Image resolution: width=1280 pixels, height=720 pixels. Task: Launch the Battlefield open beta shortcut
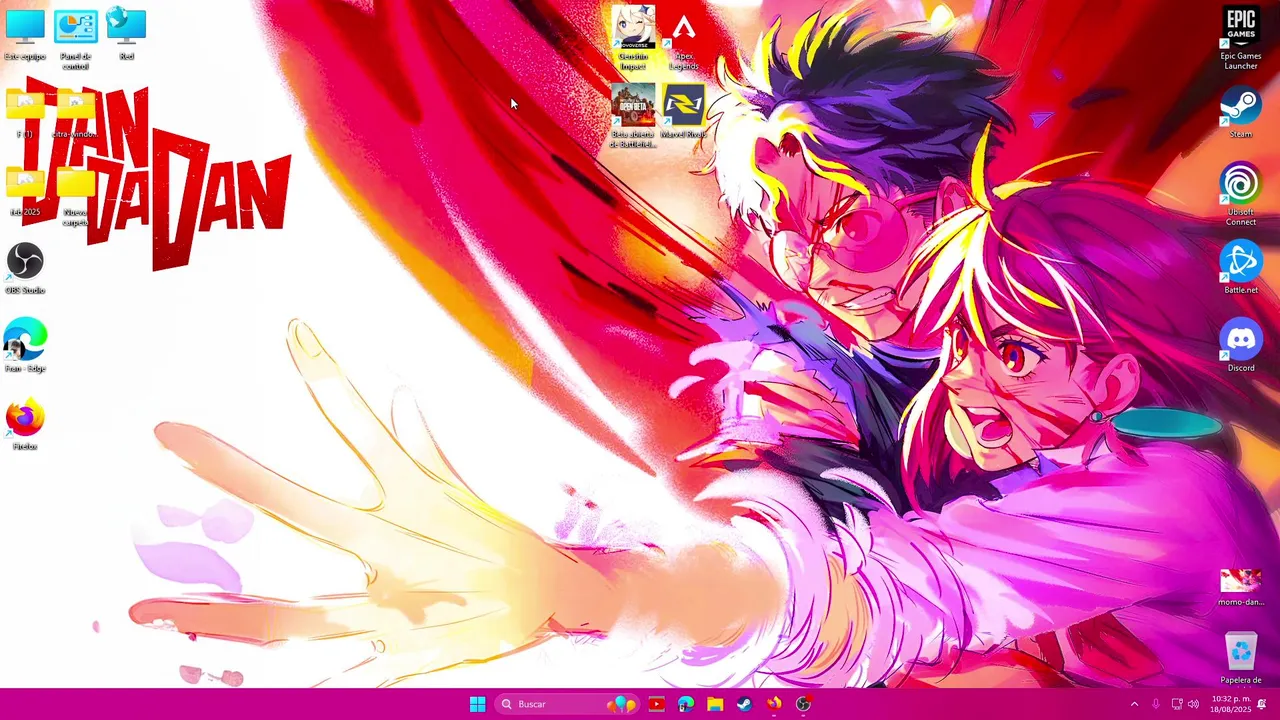[x=633, y=116]
